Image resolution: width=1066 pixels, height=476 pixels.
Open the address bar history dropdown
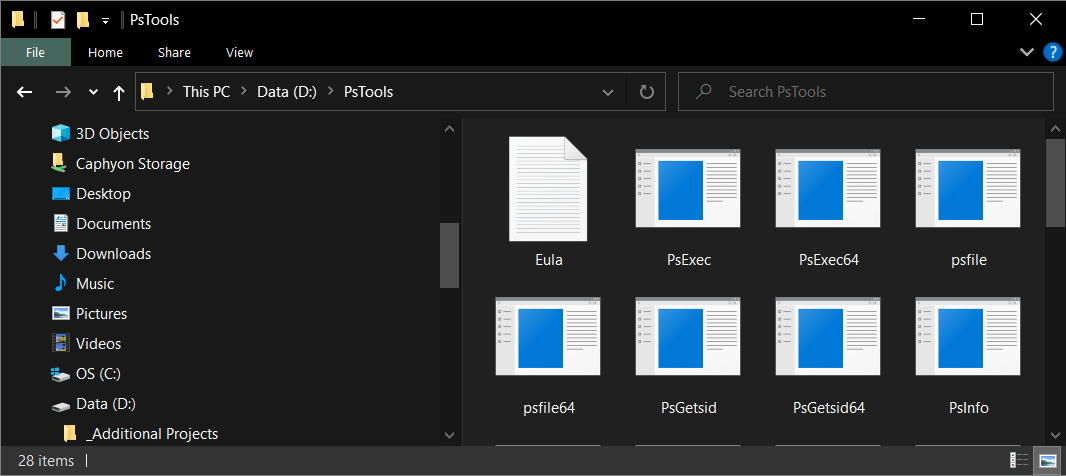609,92
